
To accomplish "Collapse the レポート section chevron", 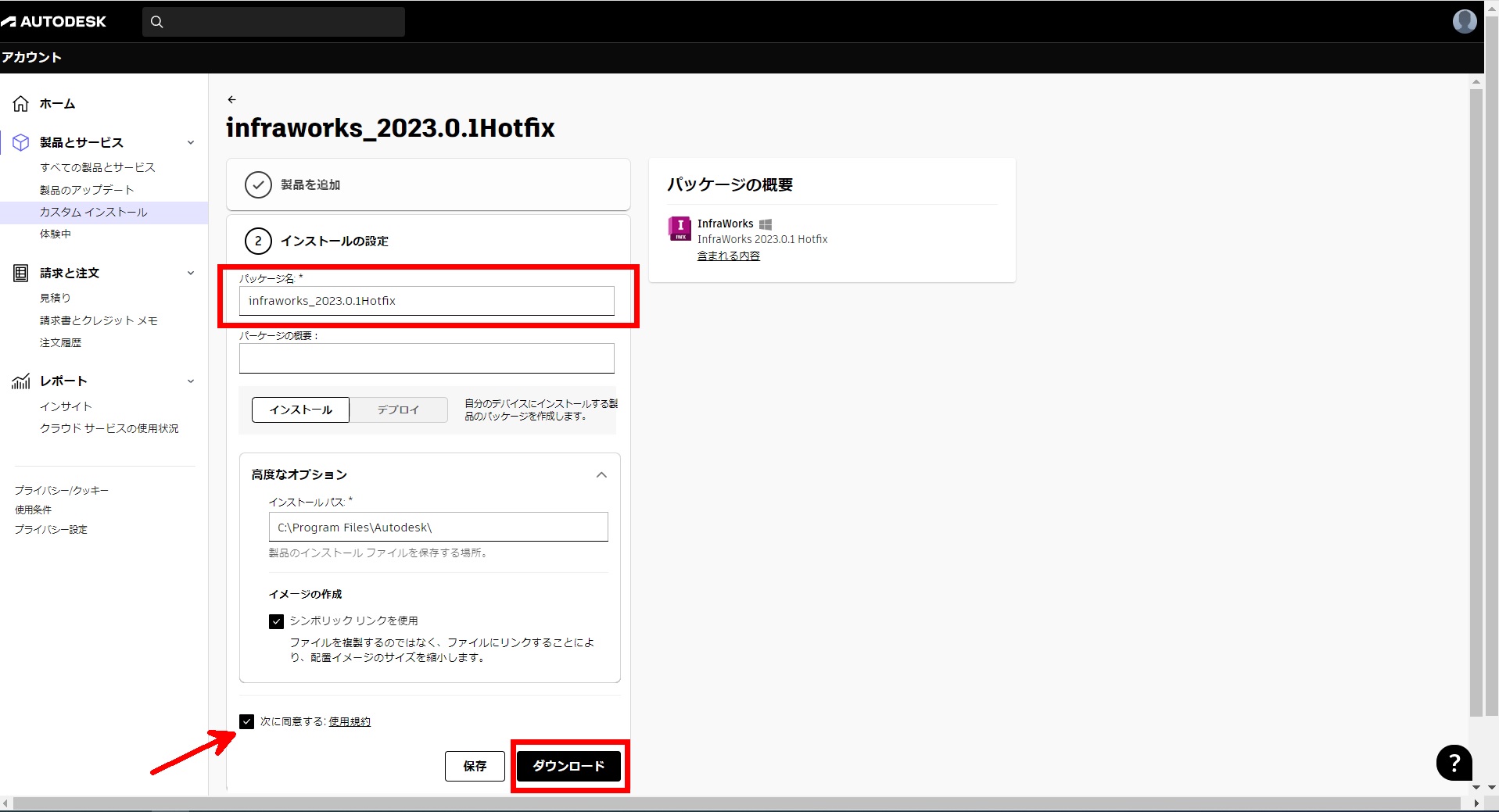I will tap(191, 381).
